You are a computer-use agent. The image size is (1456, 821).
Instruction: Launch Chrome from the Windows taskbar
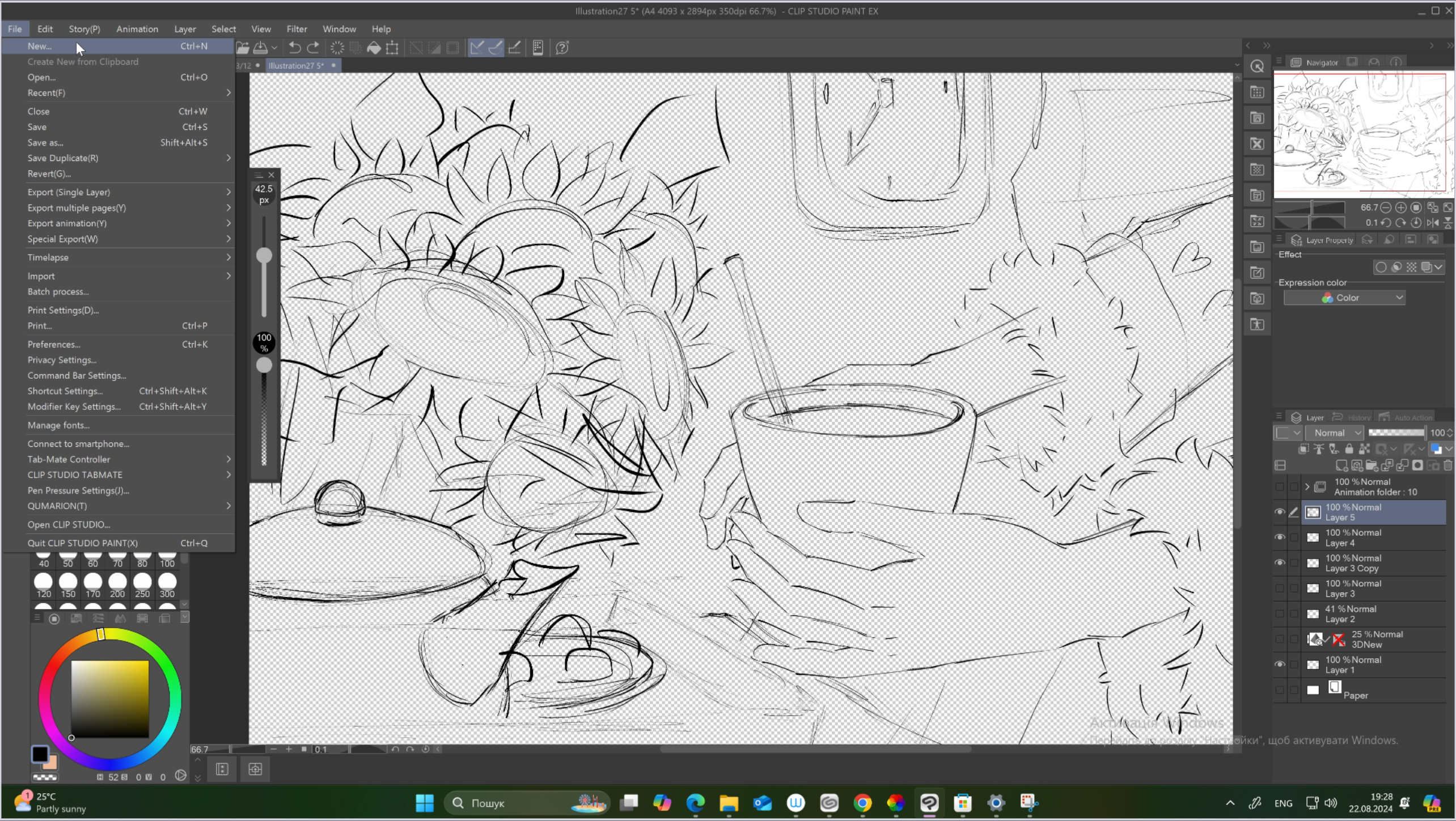(862, 803)
